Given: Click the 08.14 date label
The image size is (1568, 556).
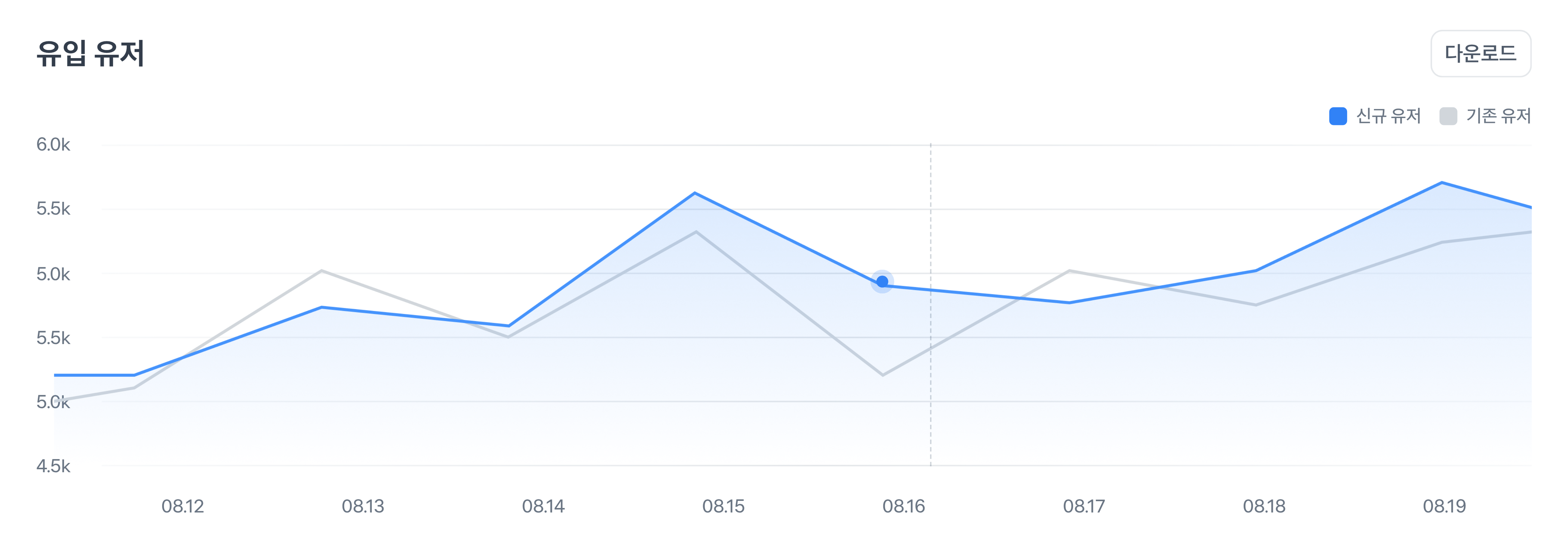Looking at the screenshot, I should [543, 506].
